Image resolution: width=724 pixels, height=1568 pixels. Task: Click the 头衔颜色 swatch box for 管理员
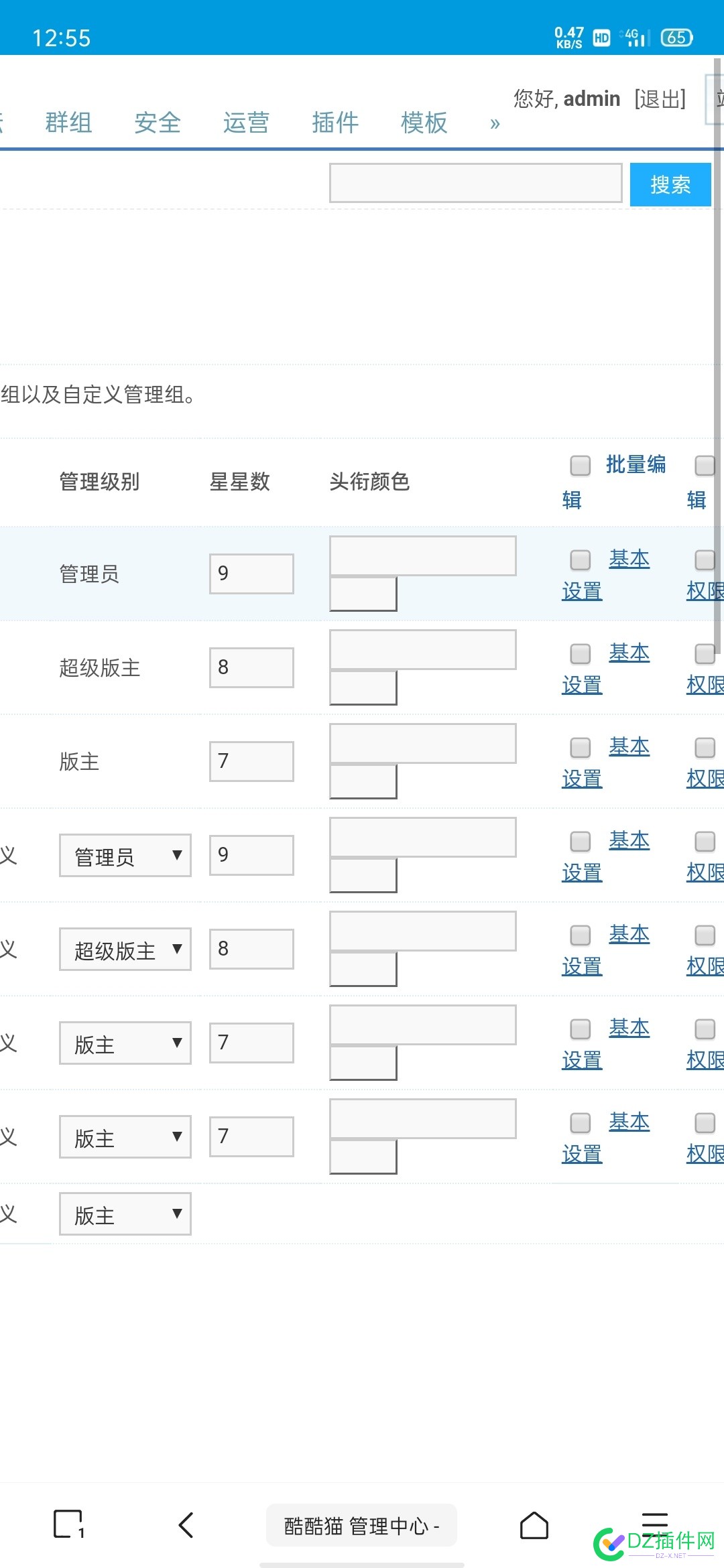tap(363, 594)
